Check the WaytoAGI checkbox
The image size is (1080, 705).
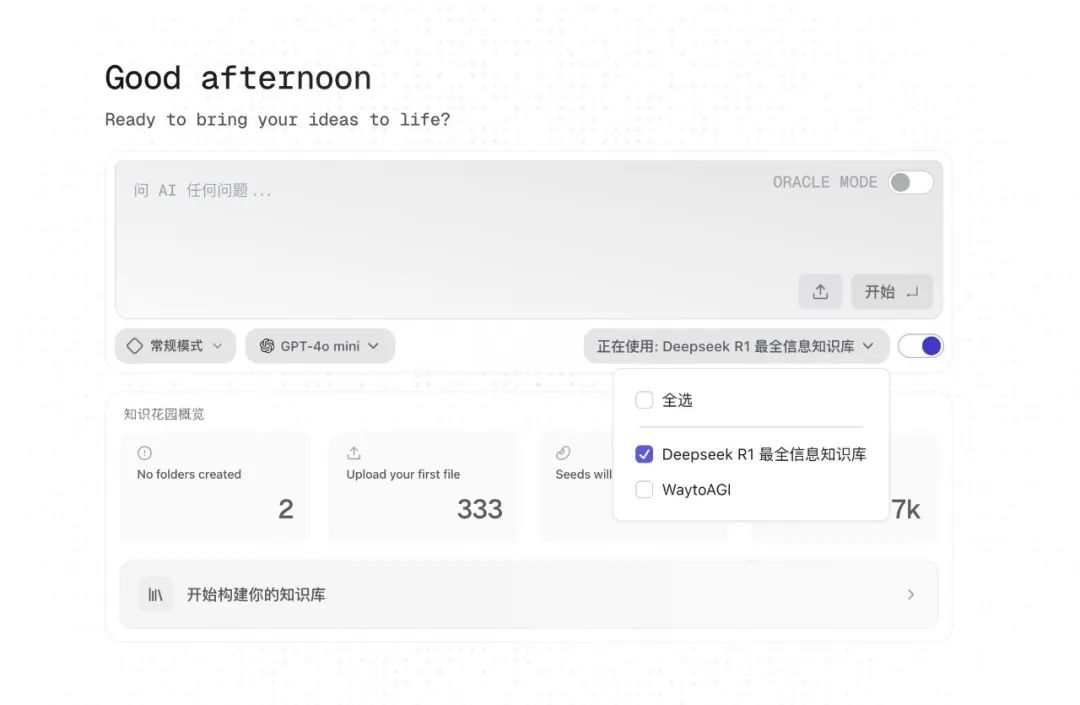644,490
